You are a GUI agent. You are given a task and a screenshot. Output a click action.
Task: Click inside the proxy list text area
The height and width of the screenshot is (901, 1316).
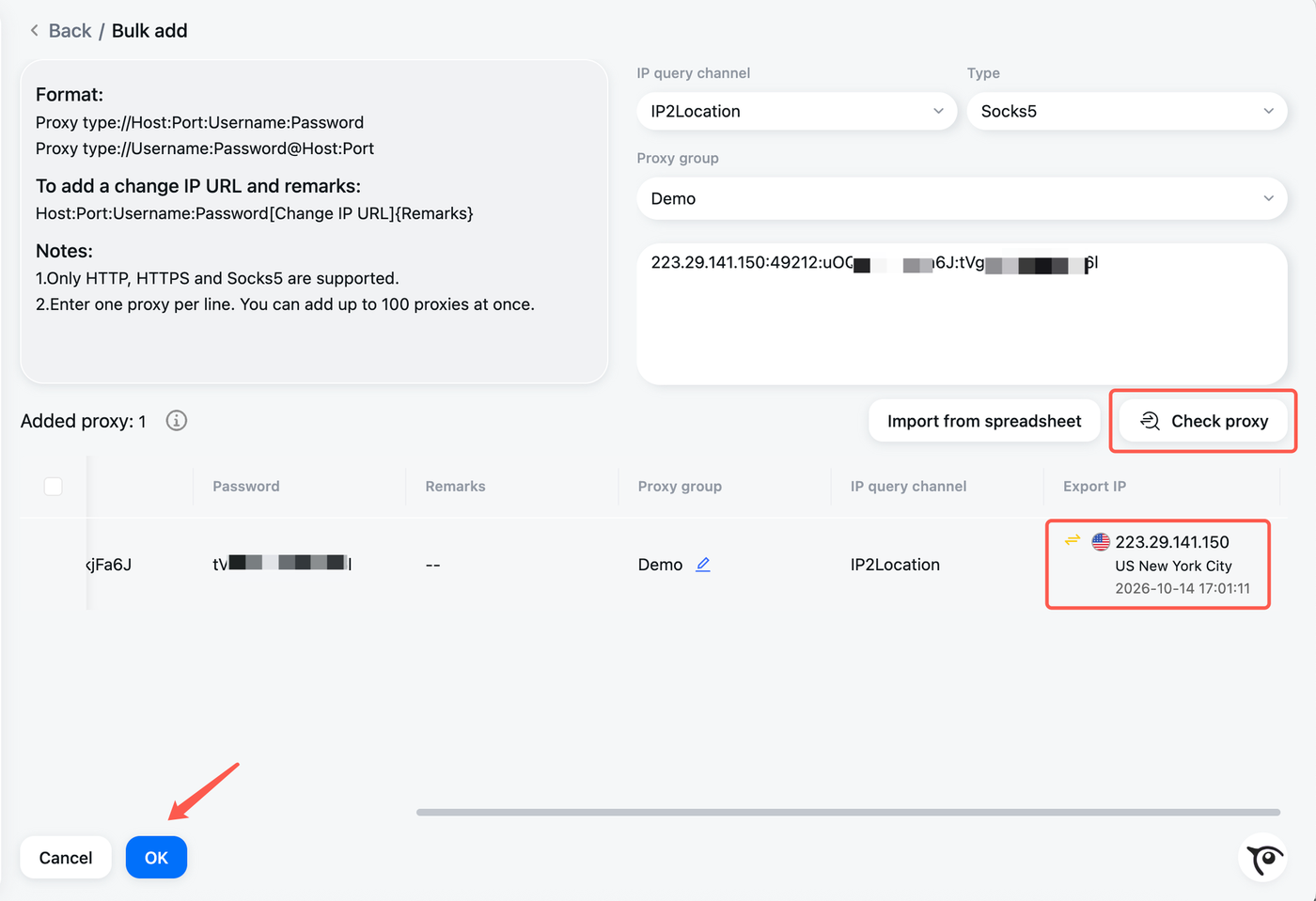click(962, 314)
